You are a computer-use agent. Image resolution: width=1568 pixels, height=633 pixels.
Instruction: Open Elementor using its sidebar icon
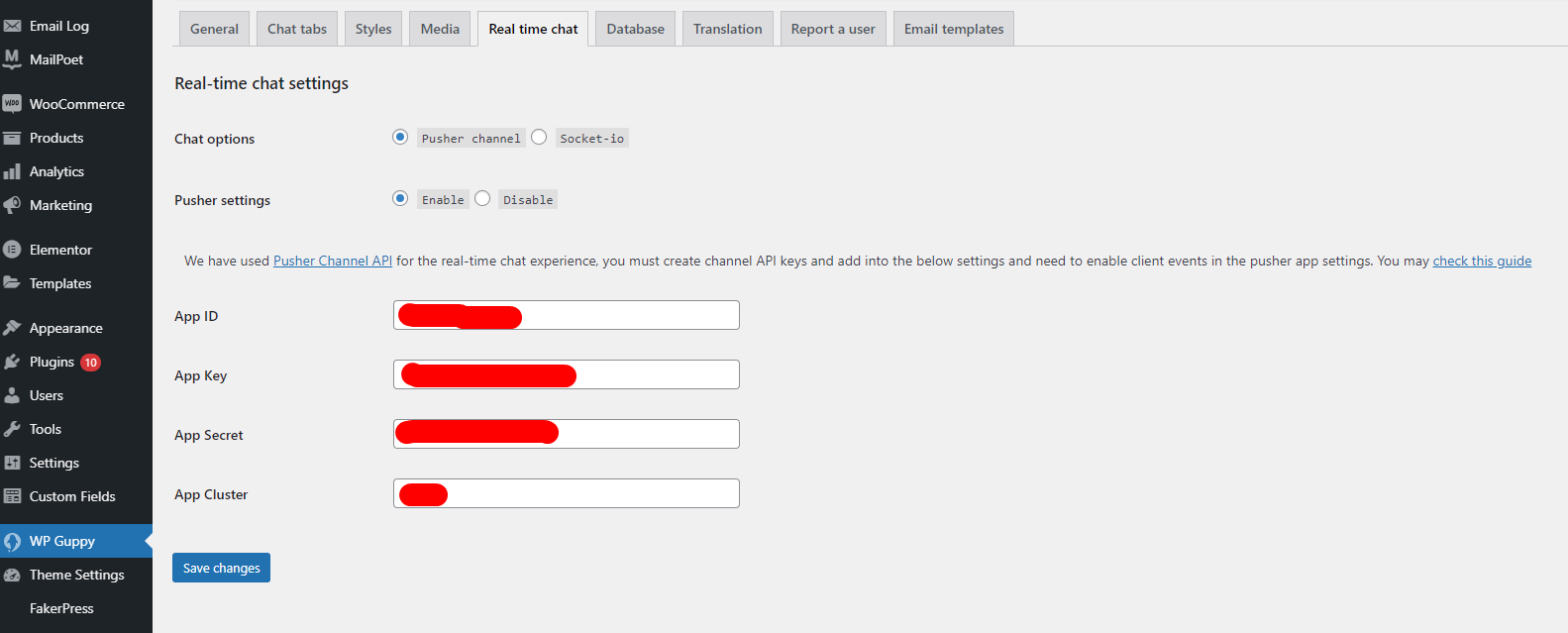(12, 250)
